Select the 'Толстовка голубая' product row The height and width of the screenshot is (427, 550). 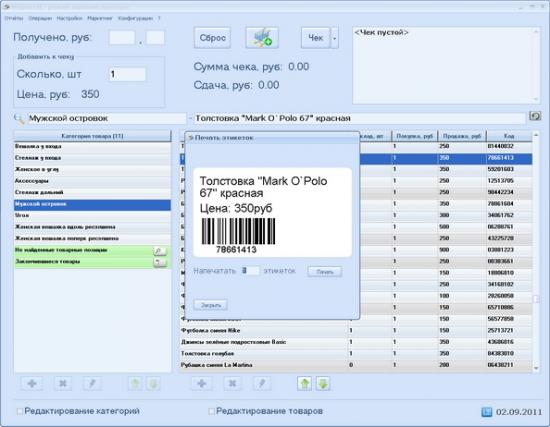tap(356, 354)
